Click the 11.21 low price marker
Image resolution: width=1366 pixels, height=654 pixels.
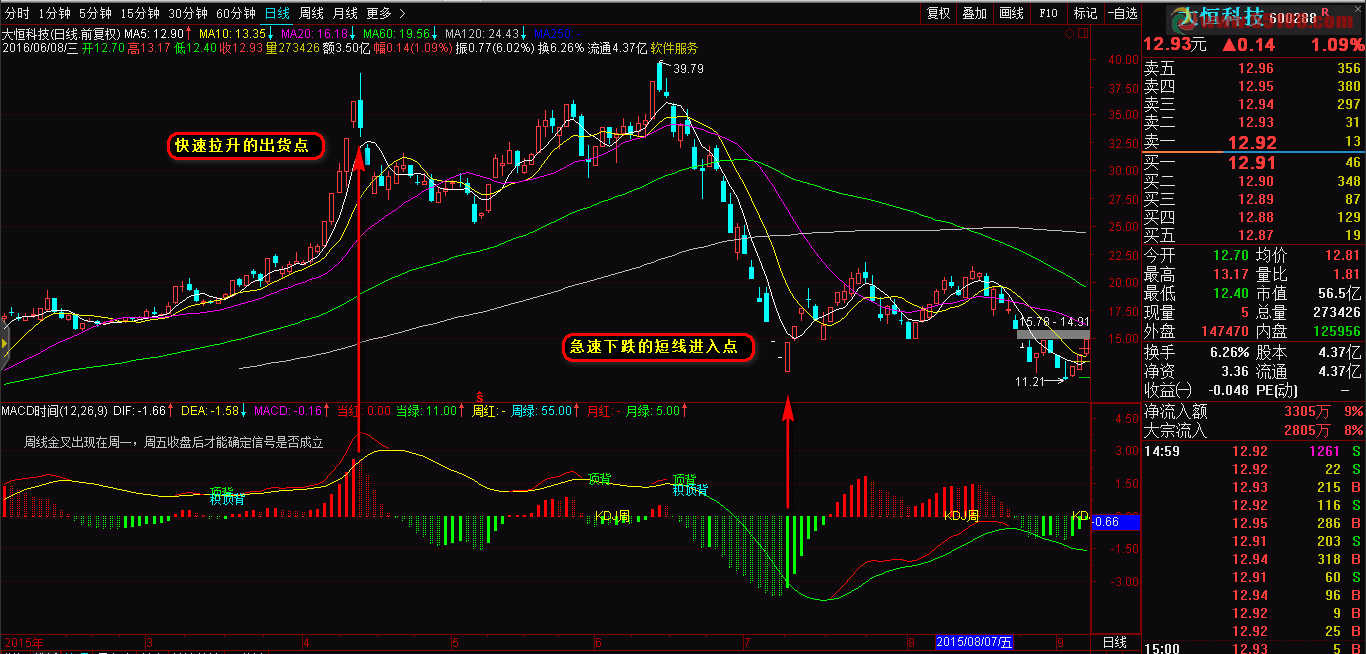tap(1030, 381)
